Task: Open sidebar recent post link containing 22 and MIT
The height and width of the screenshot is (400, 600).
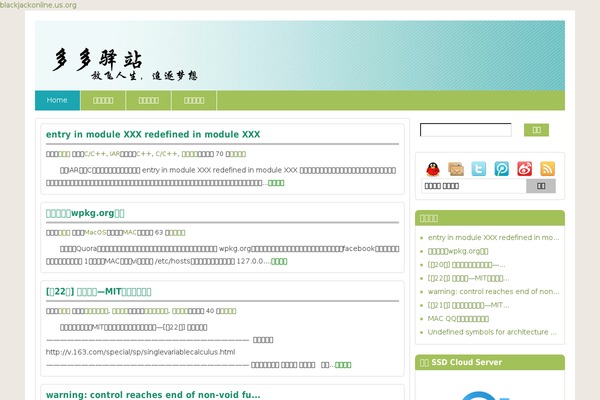Action: coord(468,278)
